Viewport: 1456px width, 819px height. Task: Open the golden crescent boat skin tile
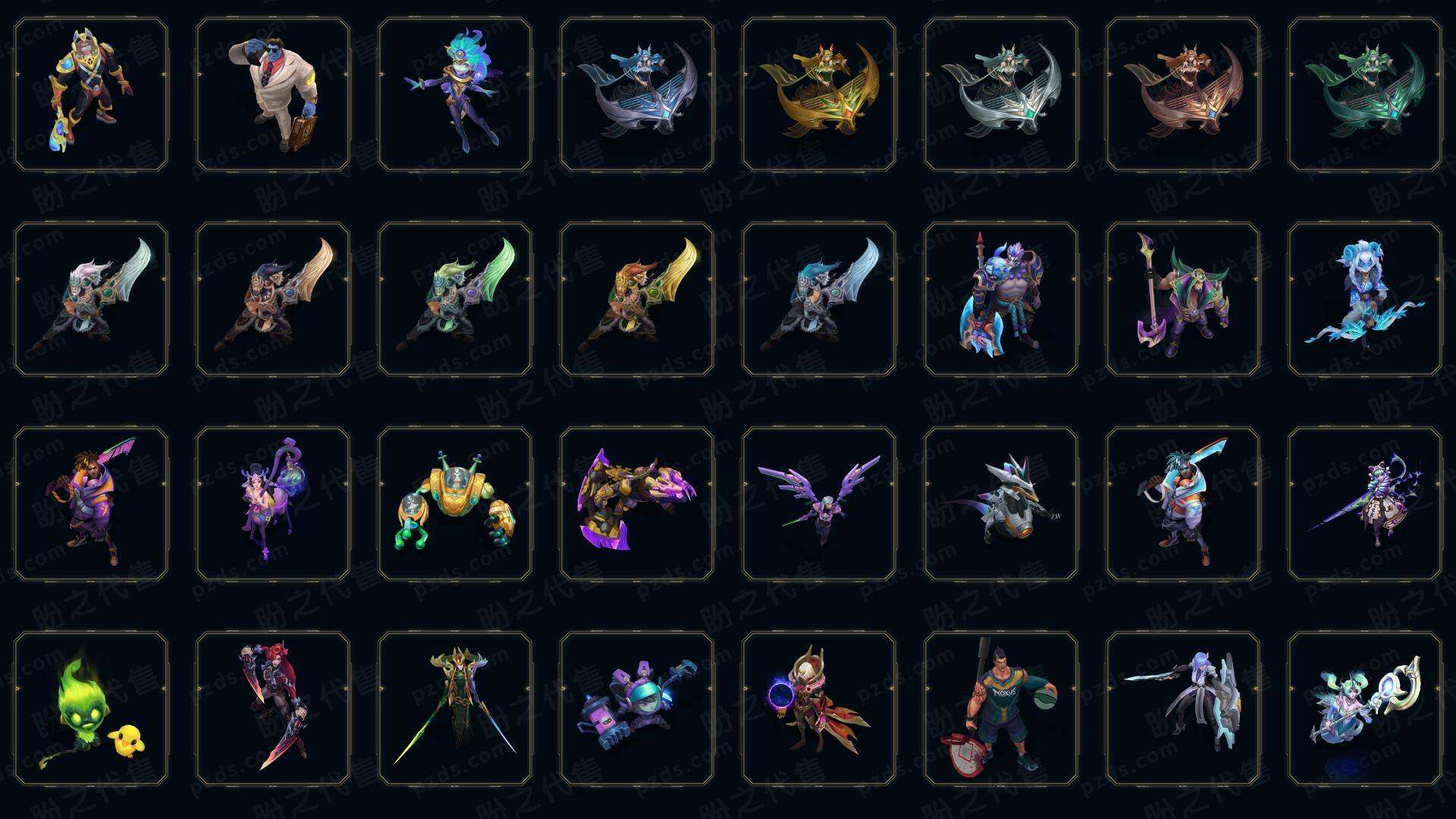click(819, 95)
